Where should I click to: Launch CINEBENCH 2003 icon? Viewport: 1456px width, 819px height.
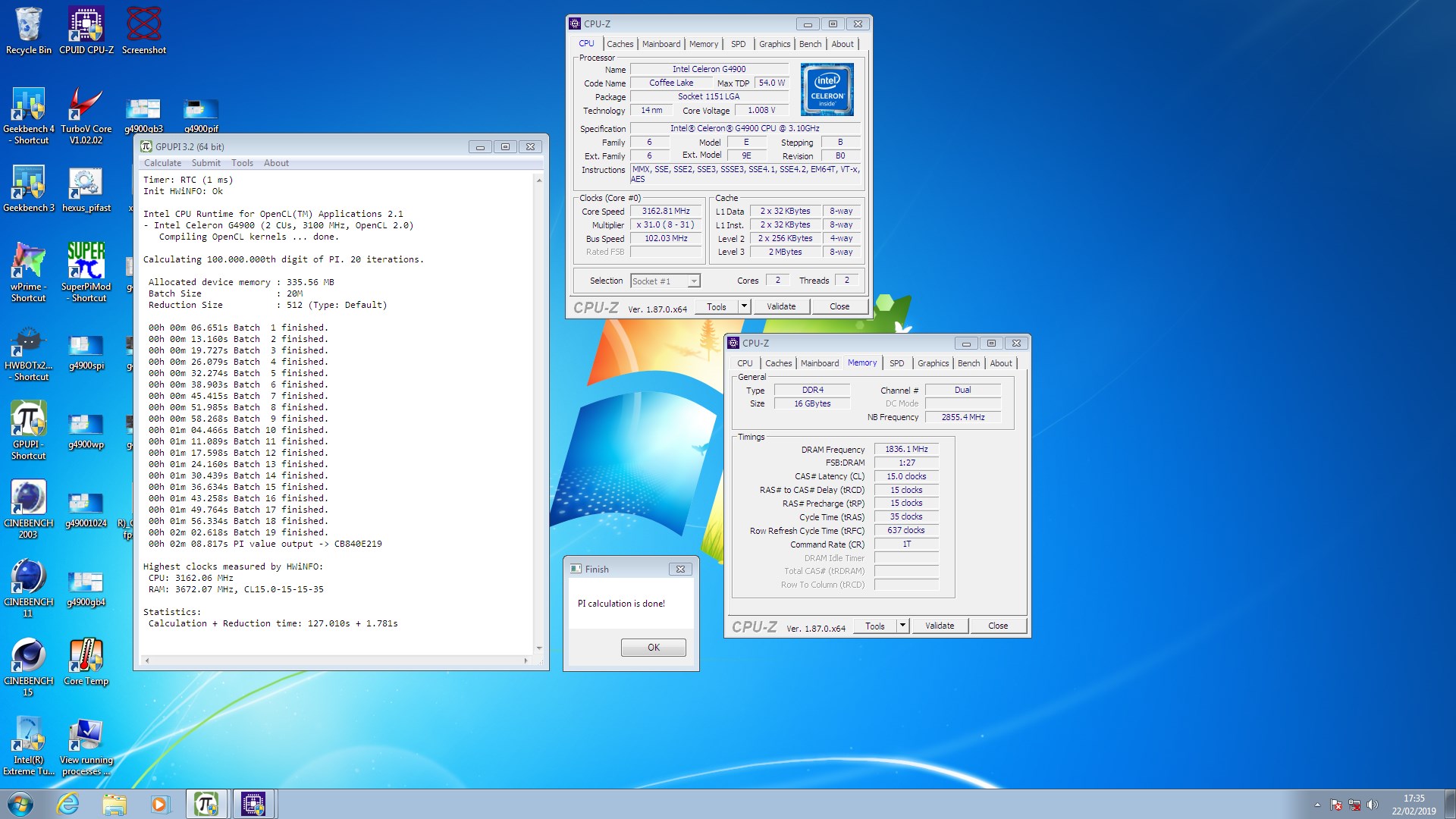click(x=29, y=510)
